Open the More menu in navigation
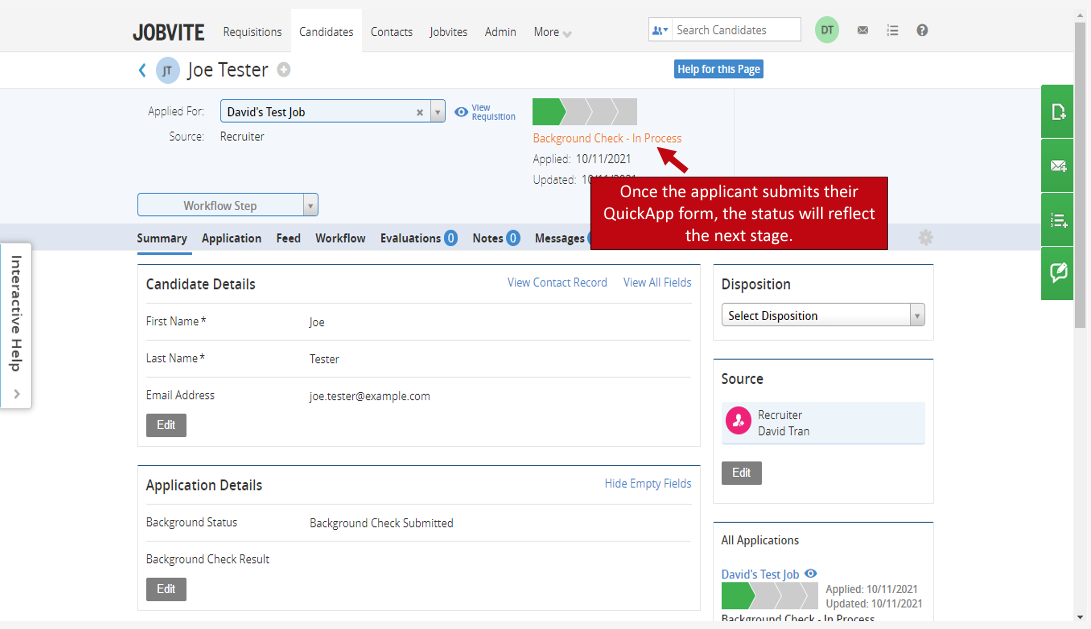The width and height of the screenshot is (1091, 629). pos(552,32)
